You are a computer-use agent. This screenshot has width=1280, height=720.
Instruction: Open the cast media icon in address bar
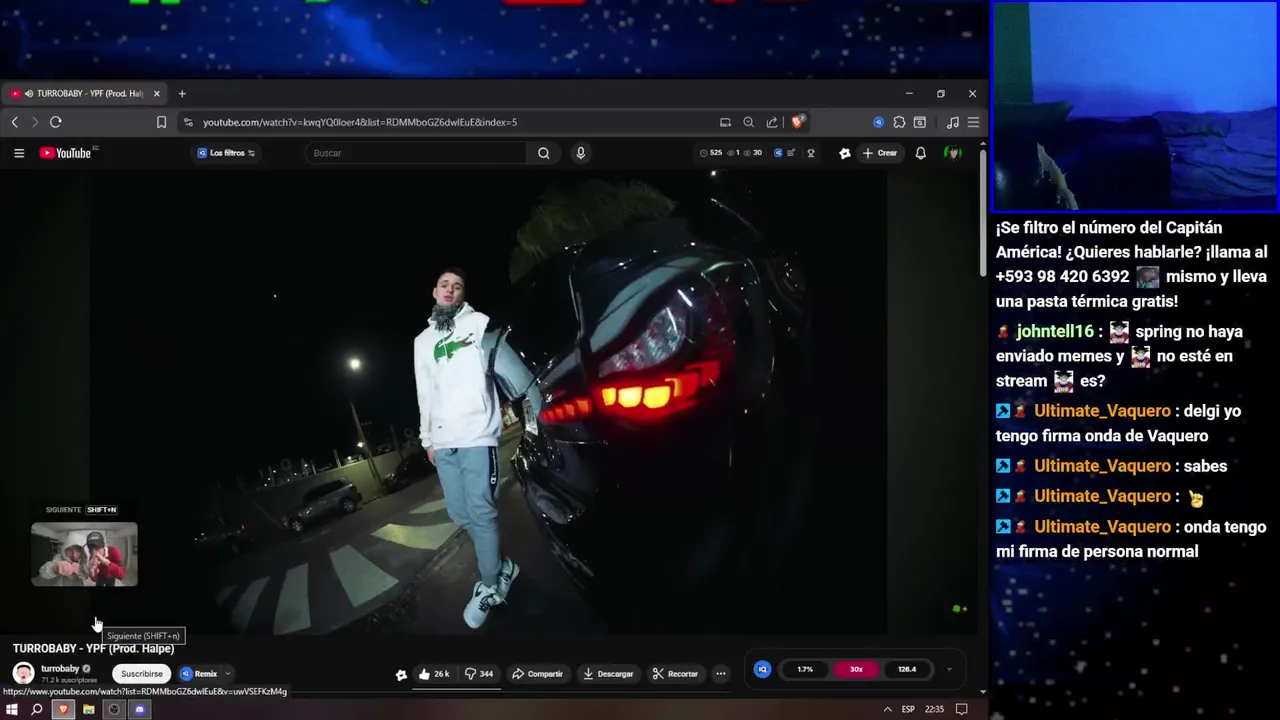click(725, 122)
